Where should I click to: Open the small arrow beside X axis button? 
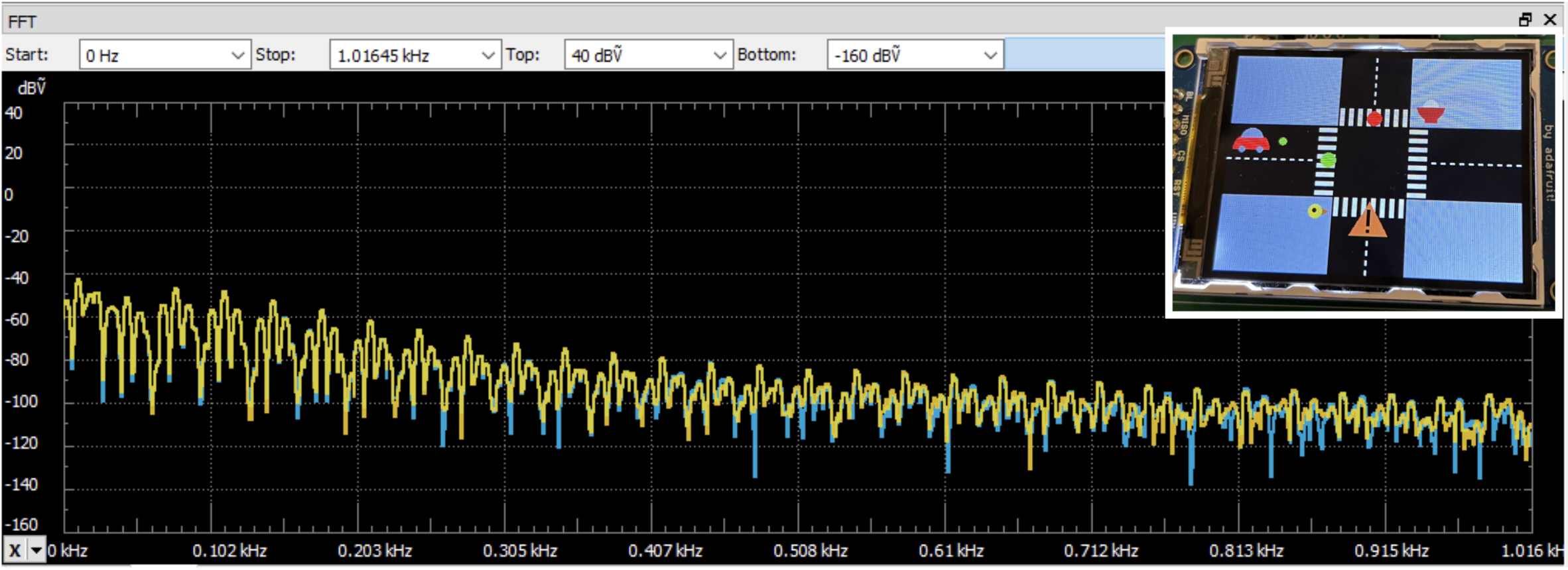tap(36, 550)
